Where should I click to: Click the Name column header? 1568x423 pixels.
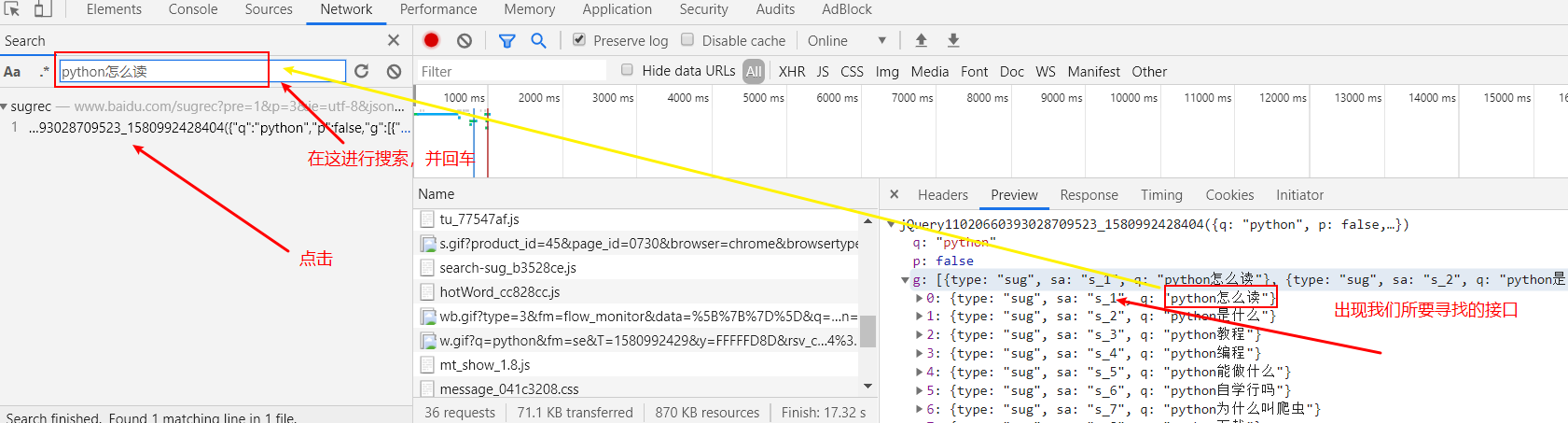(x=437, y=194)
